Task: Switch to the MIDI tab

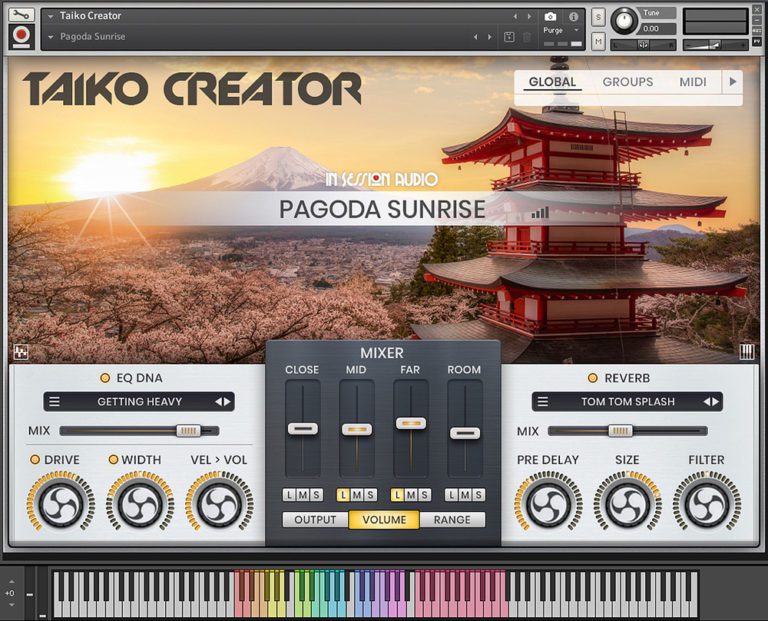Action: point(693,82)
